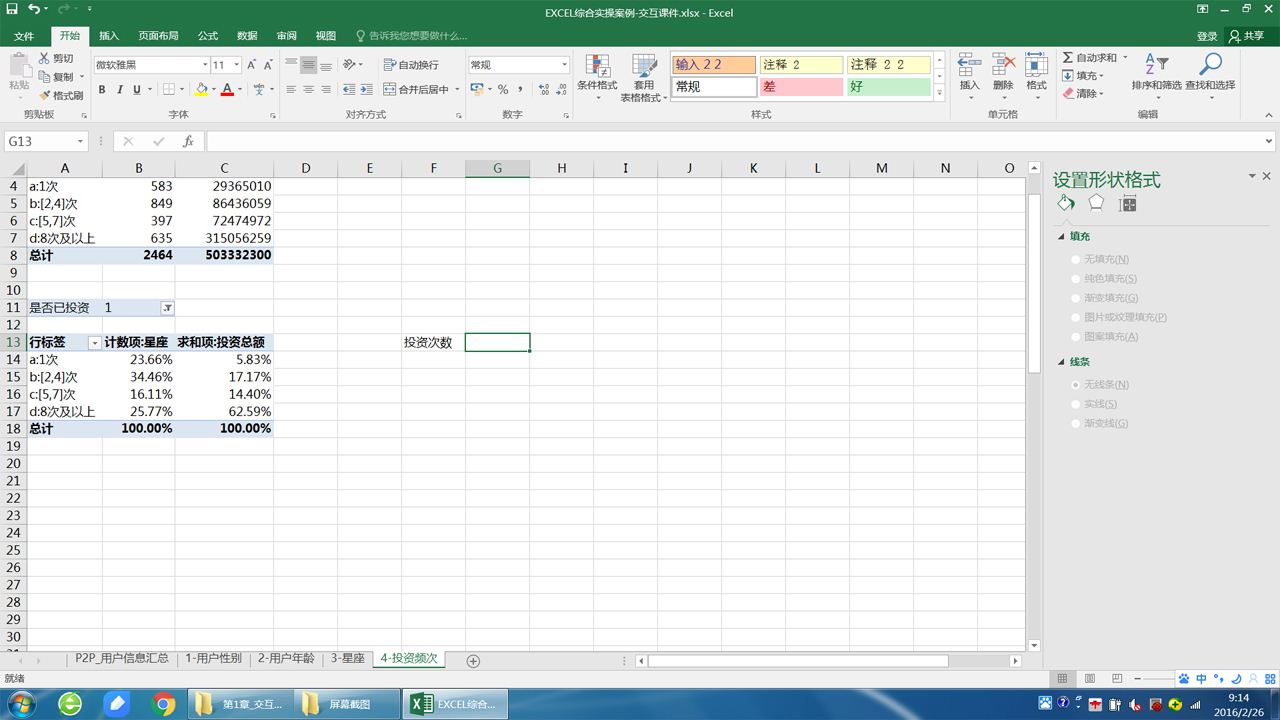Apply the yellow highlight fill color
Screen dimensions: 1280x720
(201, 89)
